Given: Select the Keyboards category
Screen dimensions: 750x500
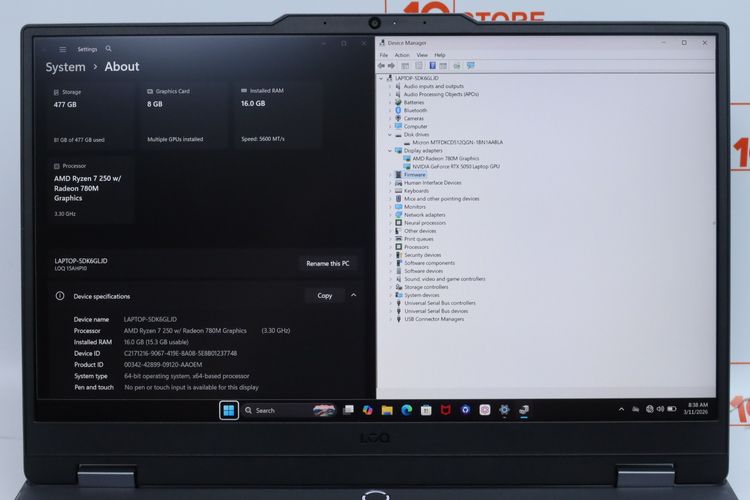Looking at the screenshot, I should [416, 191].
